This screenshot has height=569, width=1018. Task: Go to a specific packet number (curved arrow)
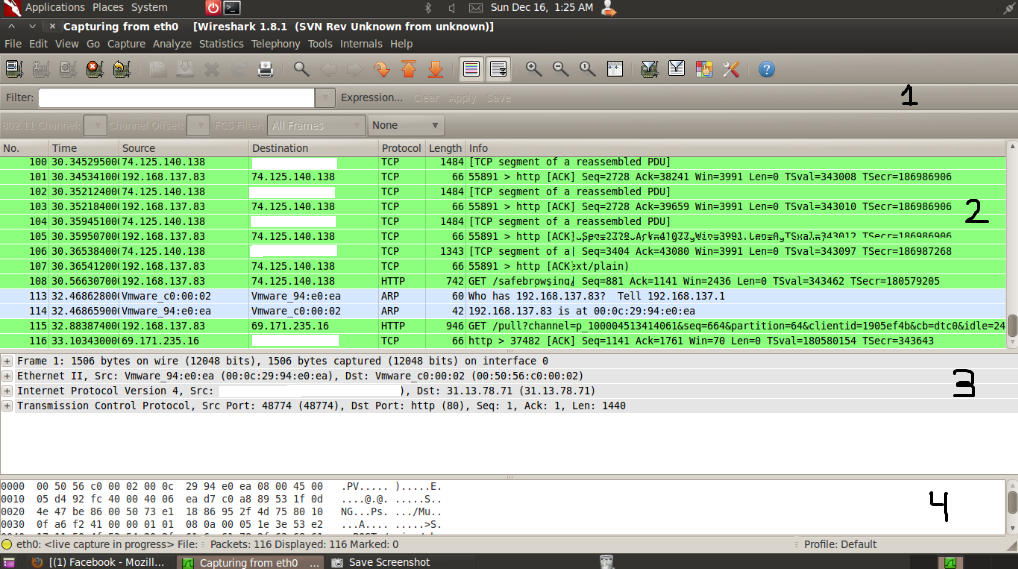point(382,69)
